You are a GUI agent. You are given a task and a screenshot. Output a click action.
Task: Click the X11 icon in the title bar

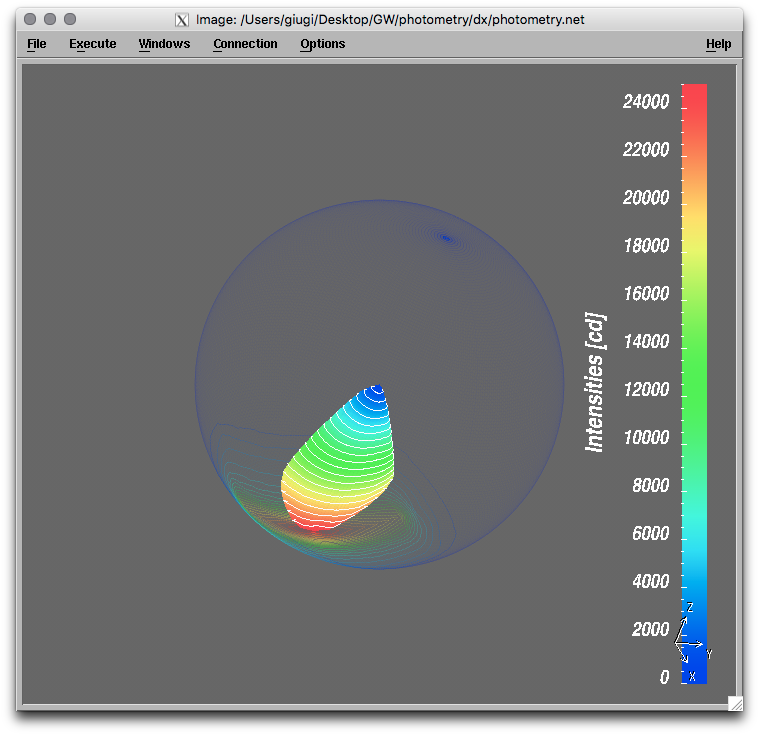point(182,20)
